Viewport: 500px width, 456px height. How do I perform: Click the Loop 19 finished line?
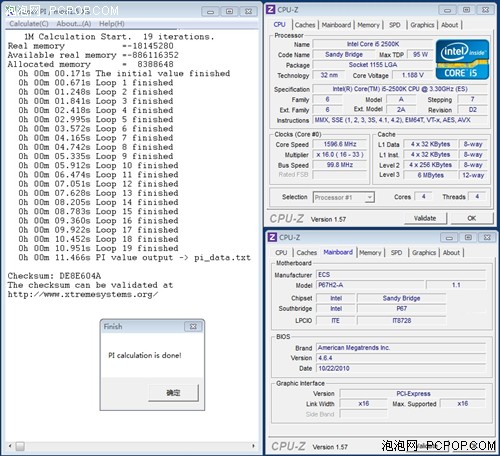pos(98,248)
